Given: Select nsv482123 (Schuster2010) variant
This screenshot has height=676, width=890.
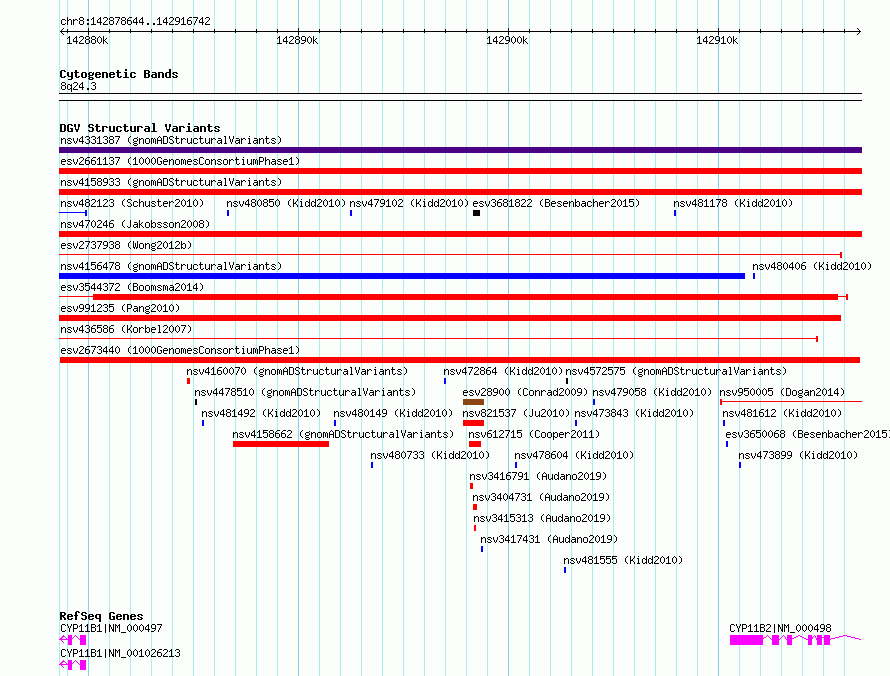Looking at the screenshot, I should [x=132, y=203].
